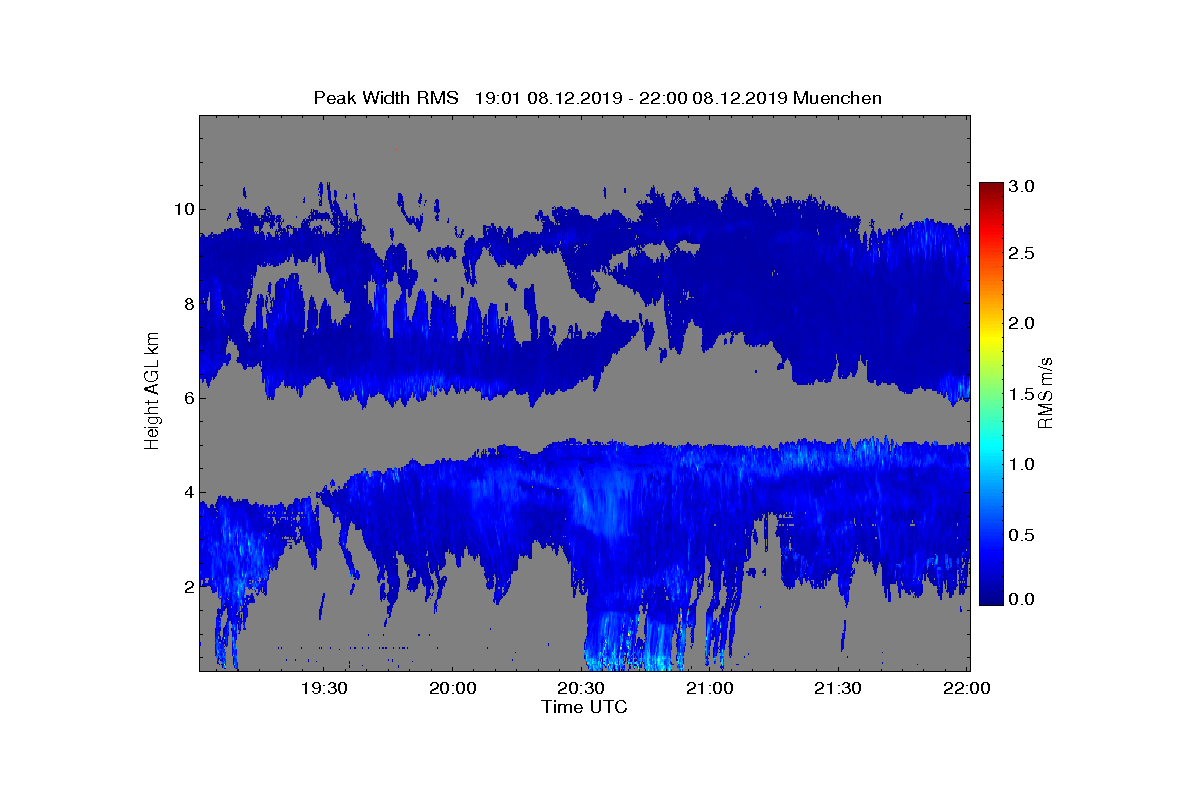Click the colorbar value 1.5
The height and width of the screenshot is (800, 1200).
pyautogui.click(x=1020, y=395)
